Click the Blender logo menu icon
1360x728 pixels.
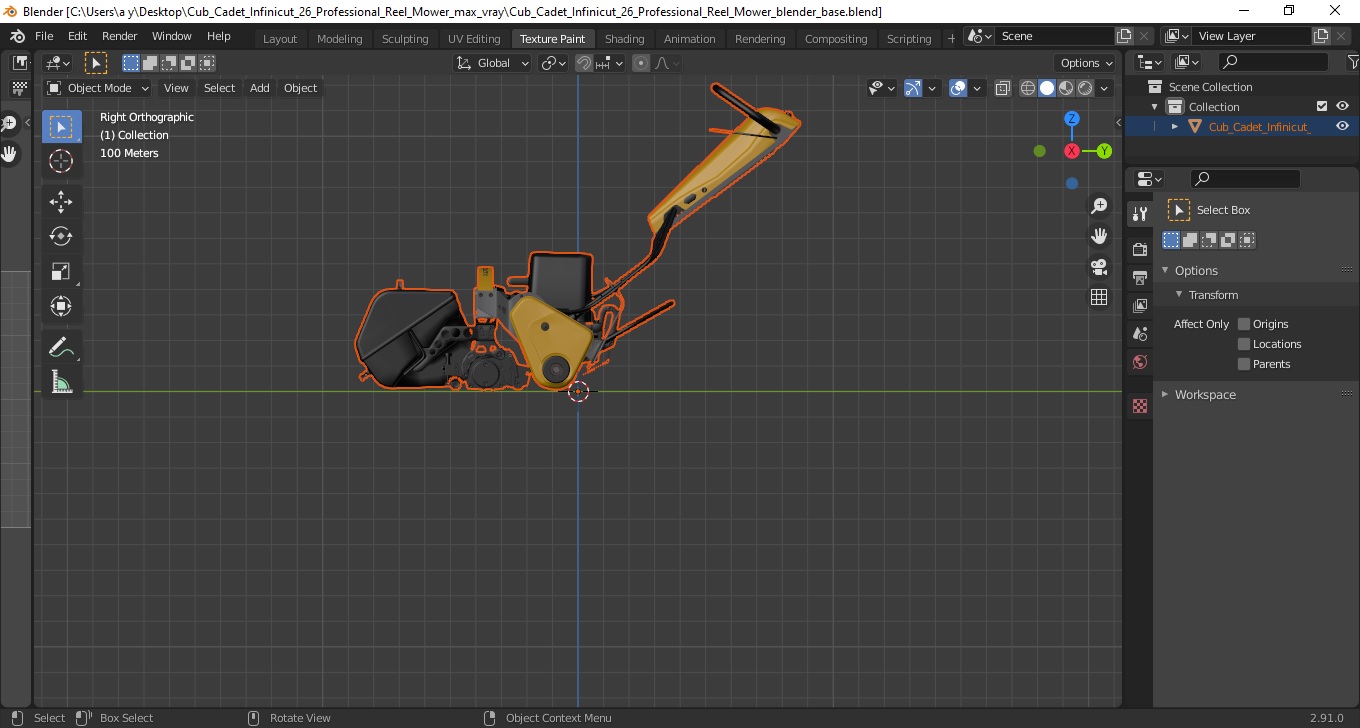click(17, 36)
